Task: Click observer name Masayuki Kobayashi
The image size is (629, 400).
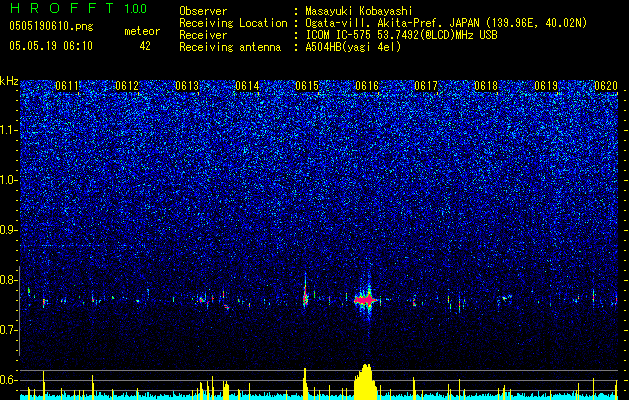Action: [x=359, y=11]
